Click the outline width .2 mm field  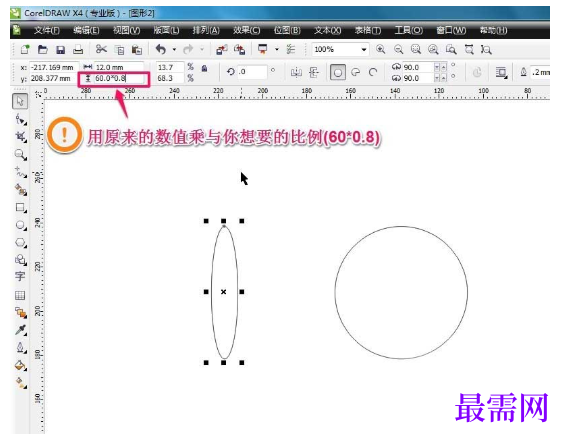pyautogui.click(x=540, y=72)
